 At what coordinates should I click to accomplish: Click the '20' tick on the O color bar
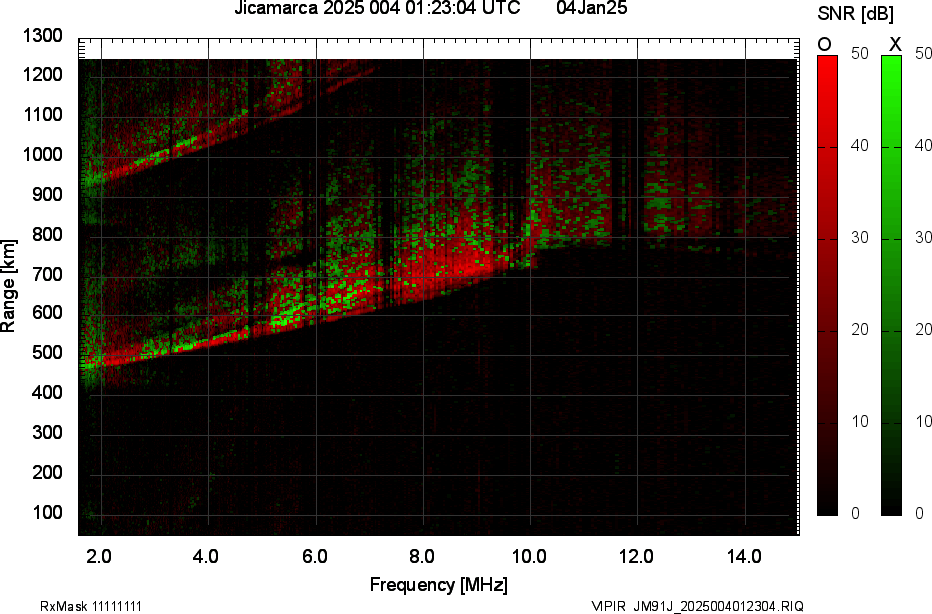tap(859, 330)
